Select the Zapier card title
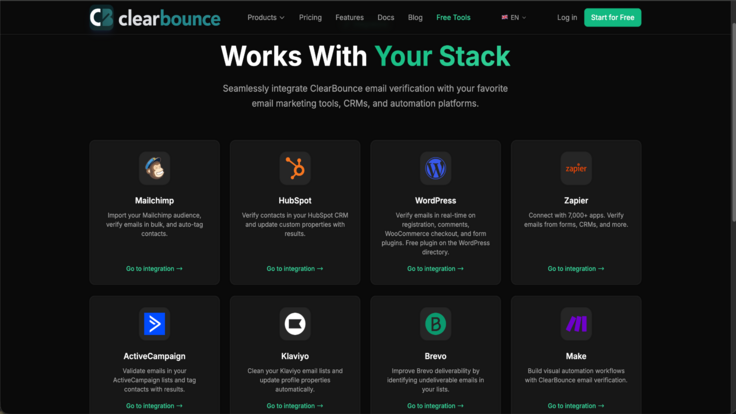Viewport: 736px width, 414px height. pyautogui.click(x=576, y=200)
